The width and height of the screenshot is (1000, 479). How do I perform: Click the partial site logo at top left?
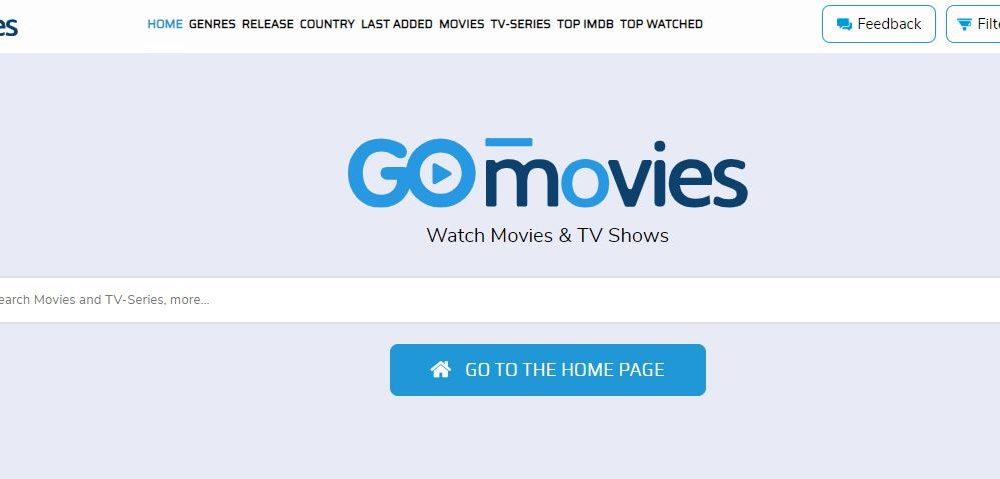8,26
